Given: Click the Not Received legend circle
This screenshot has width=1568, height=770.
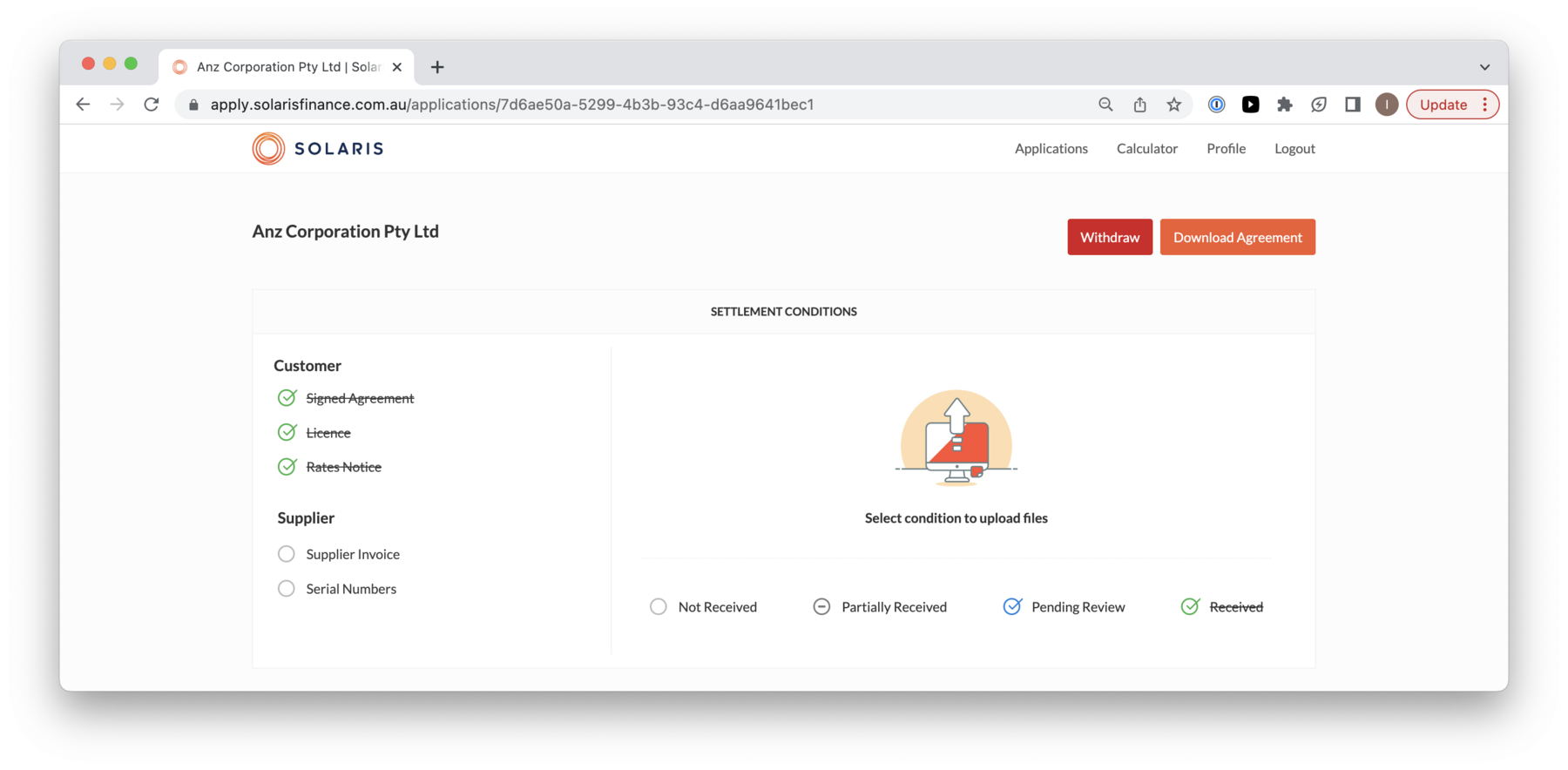Looking at the screenshot, I should pyautogui.click(x=659, y=606).
